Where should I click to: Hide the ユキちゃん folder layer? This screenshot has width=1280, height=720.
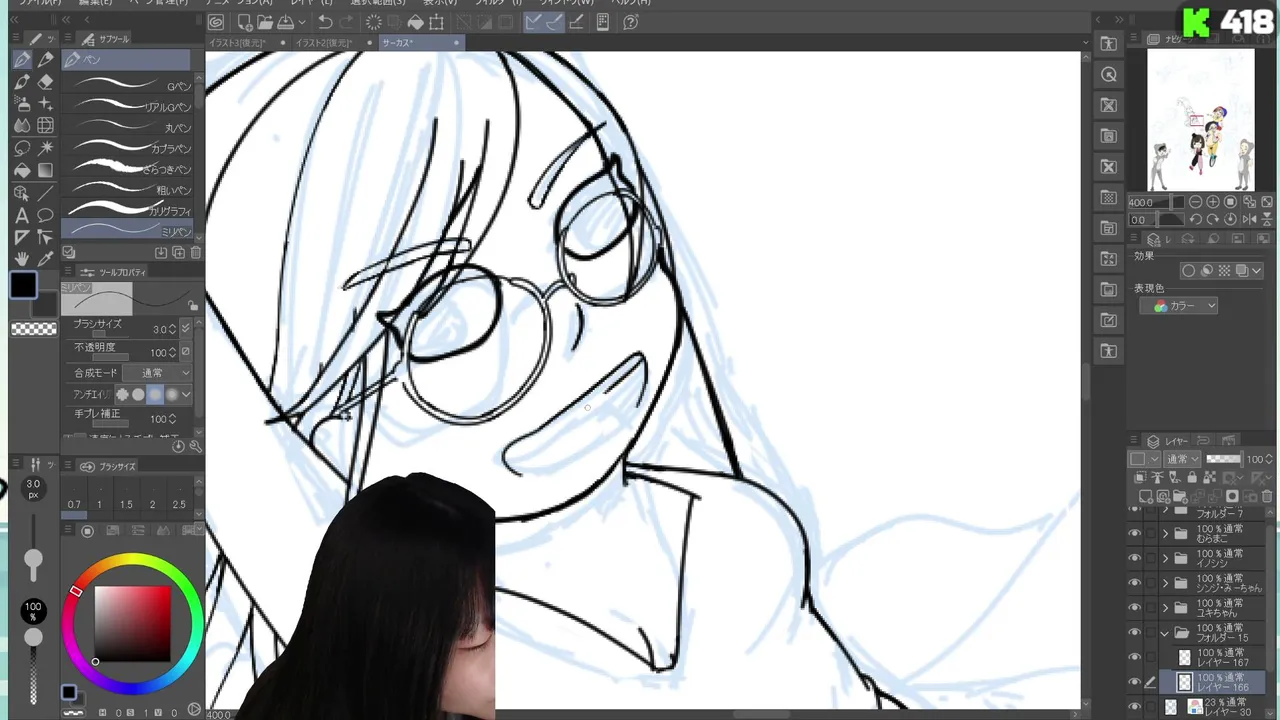click(1134, 607)
